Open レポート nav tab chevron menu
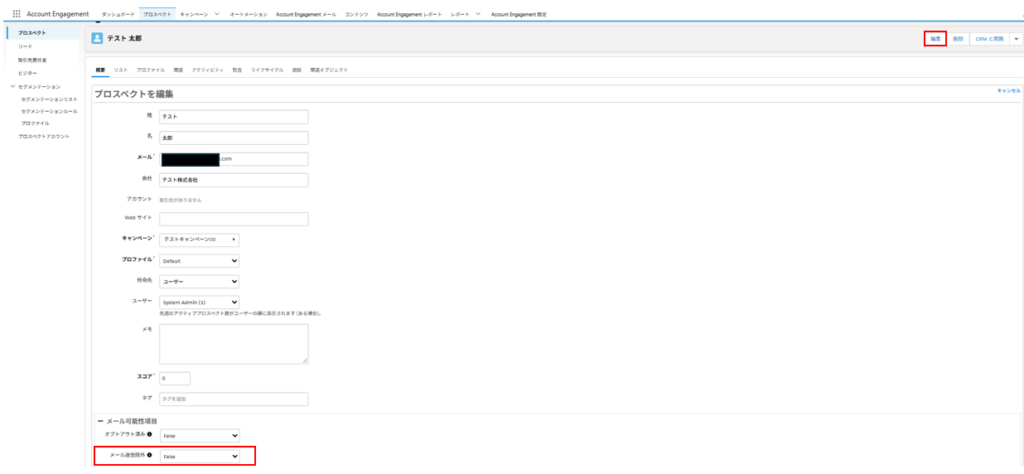 click(x=478, y=14)
